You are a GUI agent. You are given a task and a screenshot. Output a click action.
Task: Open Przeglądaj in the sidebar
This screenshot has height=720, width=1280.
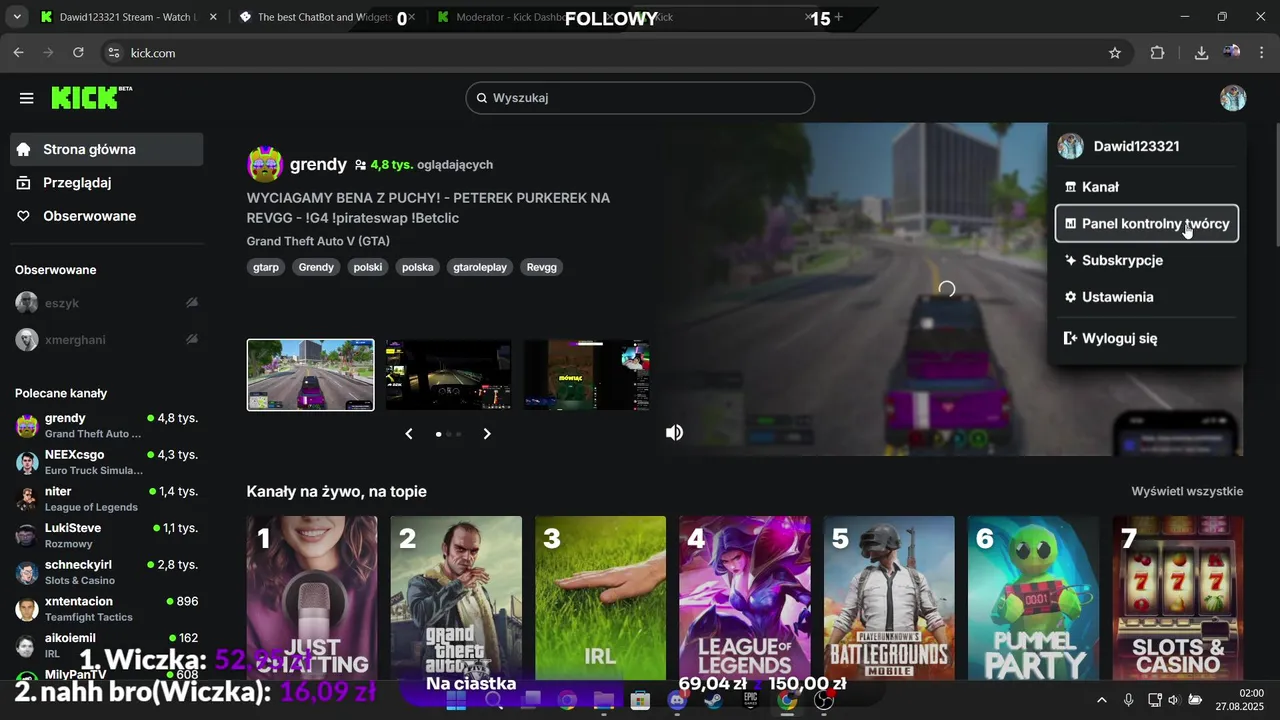coord(106,183)
